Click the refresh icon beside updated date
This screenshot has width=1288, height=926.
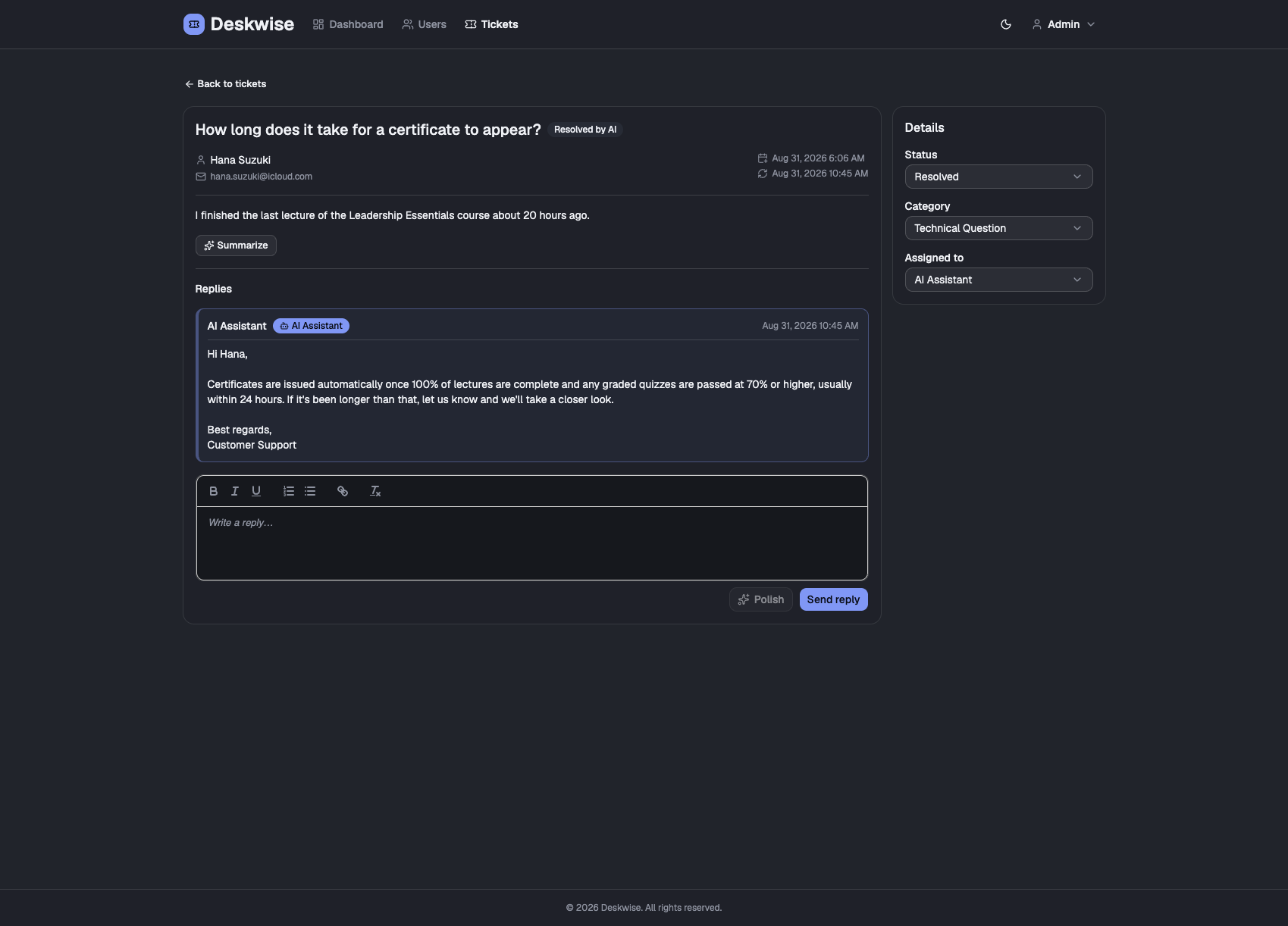coord(763,174)
